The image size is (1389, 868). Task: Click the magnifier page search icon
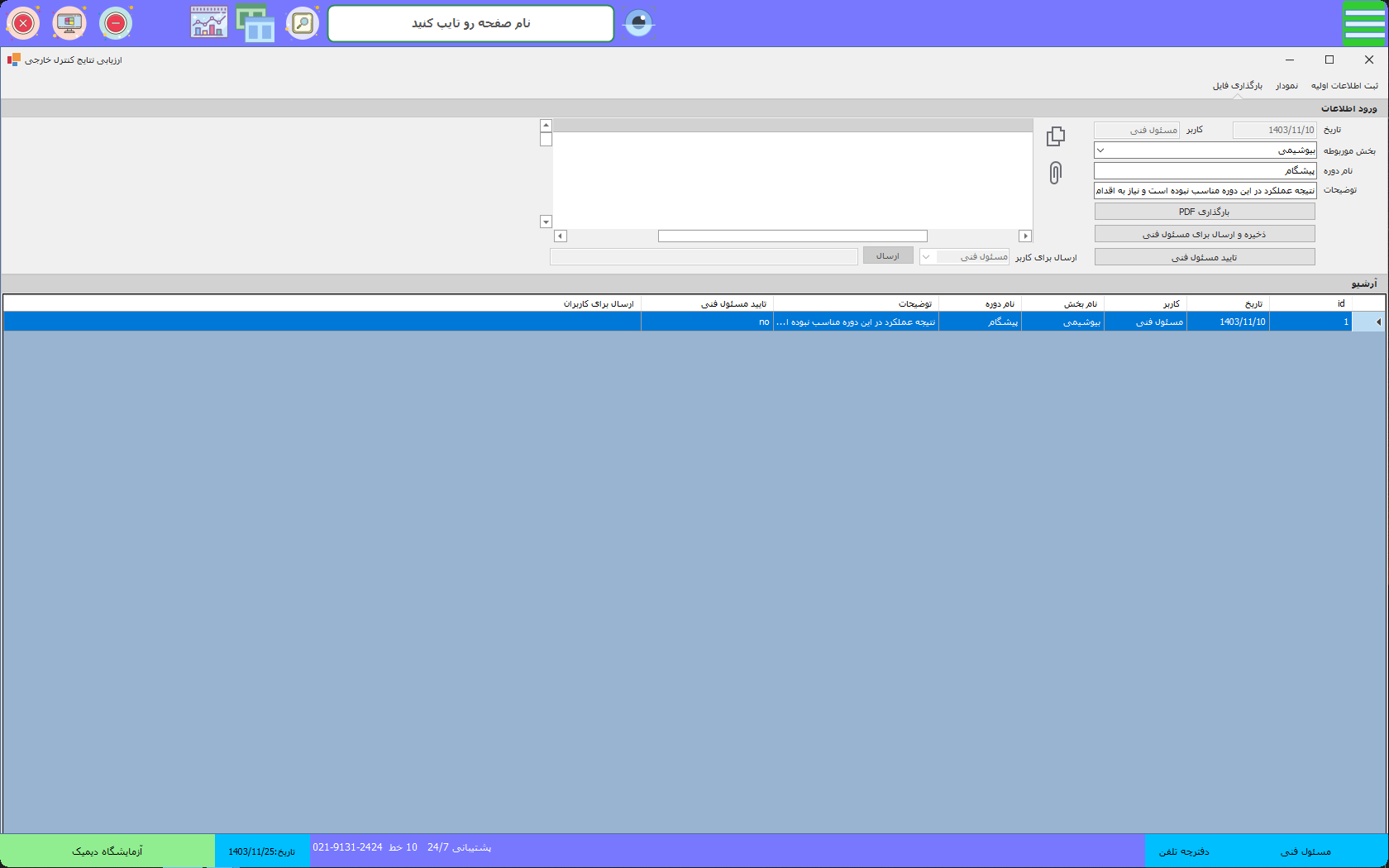303,23
